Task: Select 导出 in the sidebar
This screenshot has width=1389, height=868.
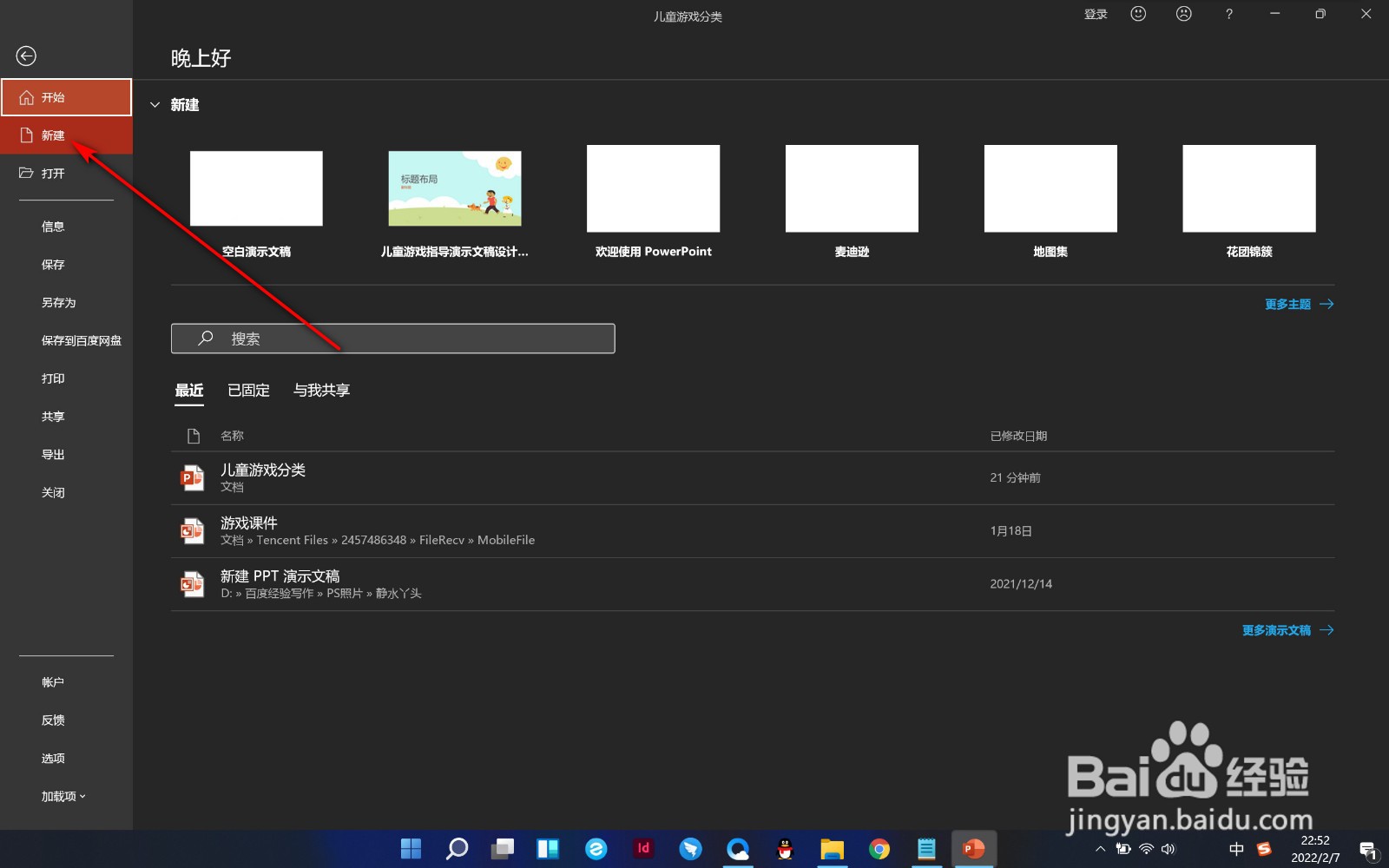Action: [x=53, y=455]
